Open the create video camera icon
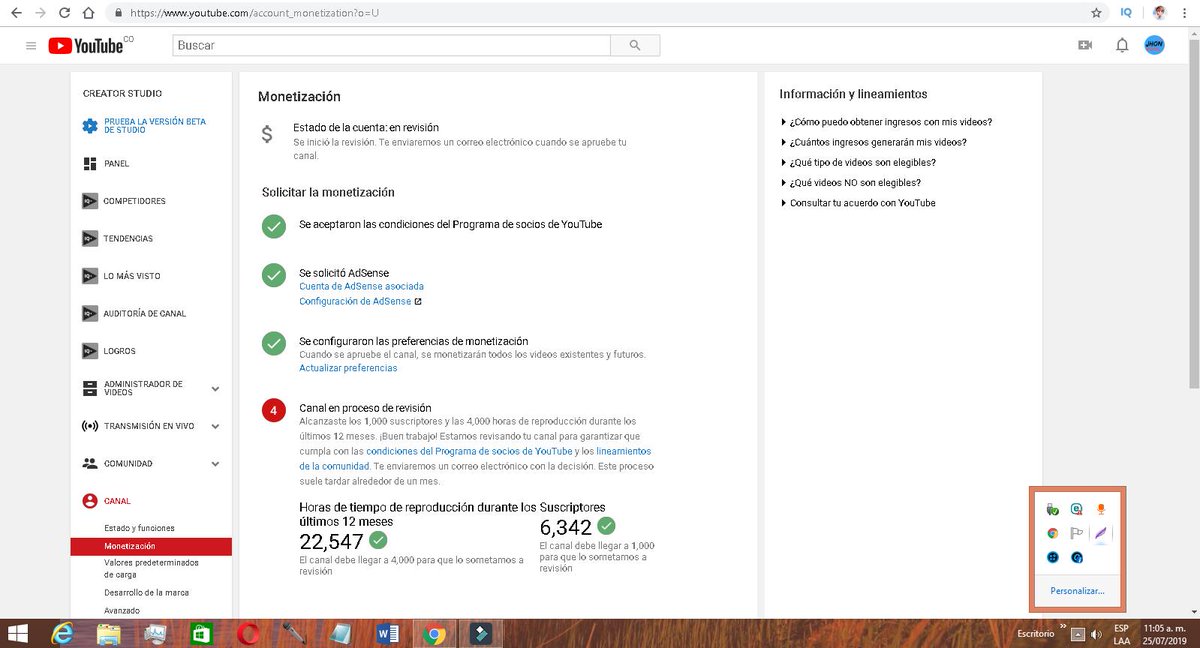Viewport: 1200px width, 648px height. tap(1085, 45)
